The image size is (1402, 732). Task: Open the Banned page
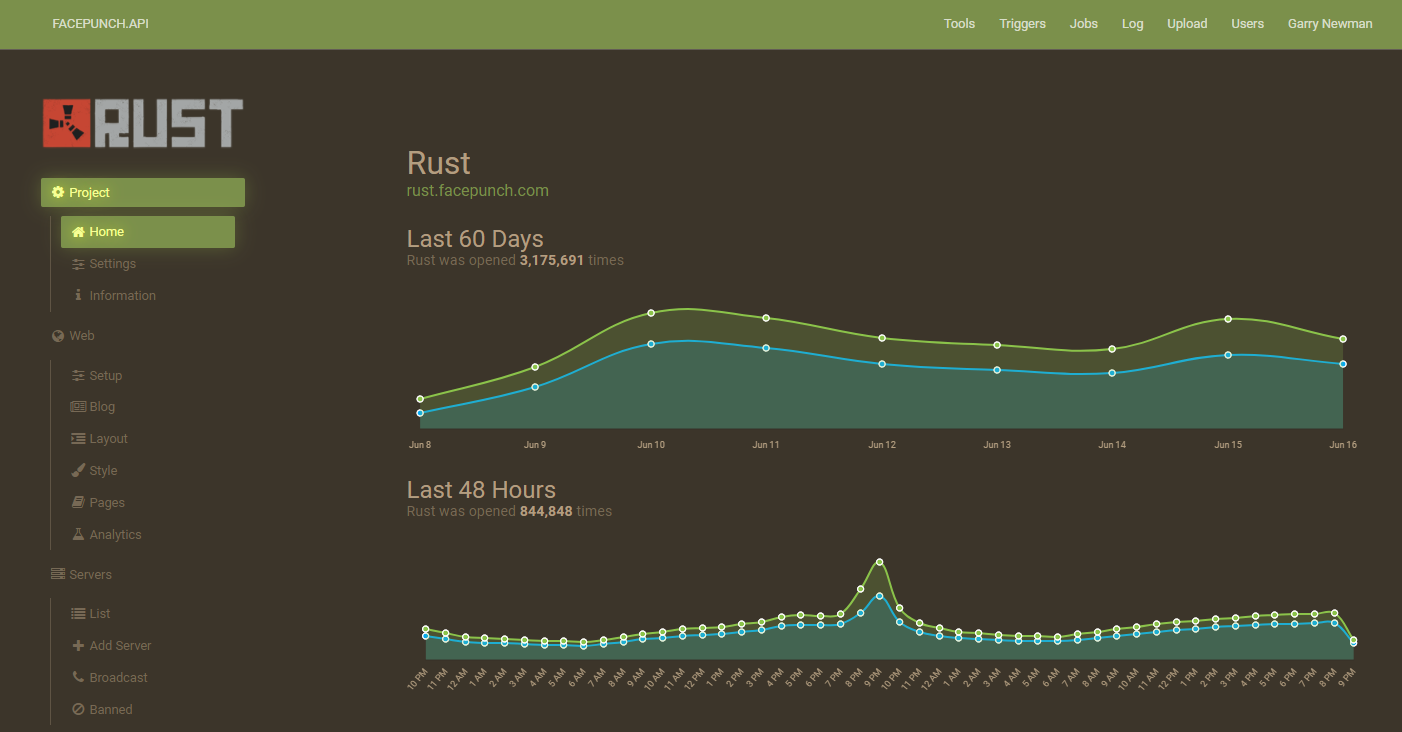103,710
